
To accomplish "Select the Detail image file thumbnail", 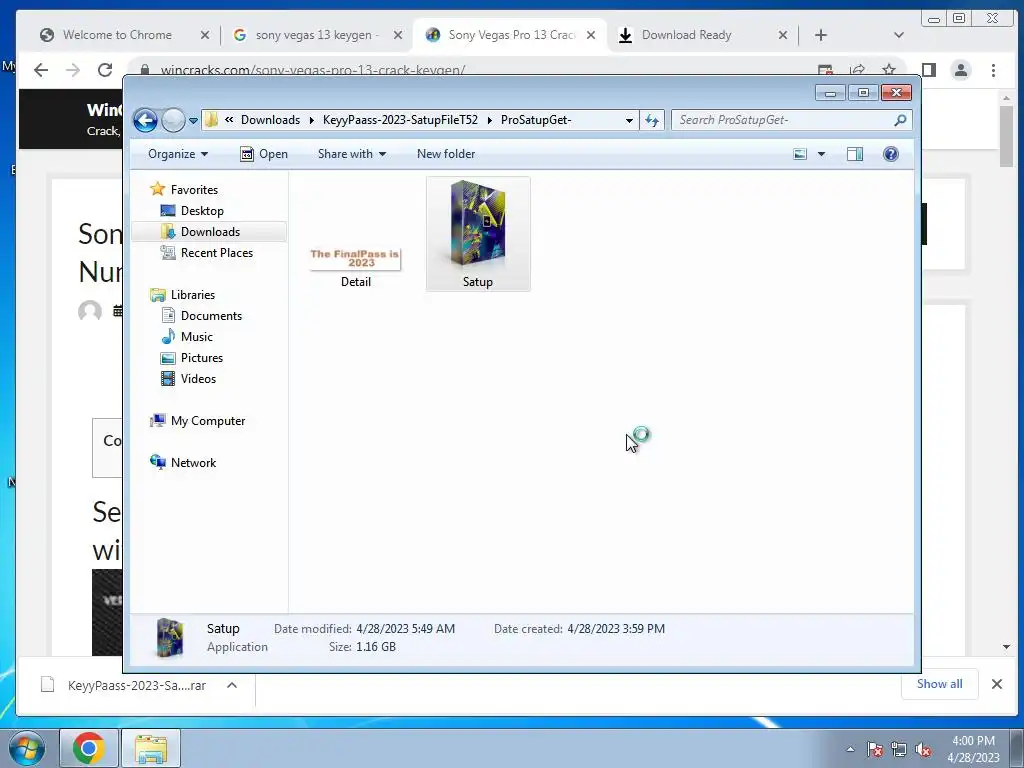I will coord(355,259).
